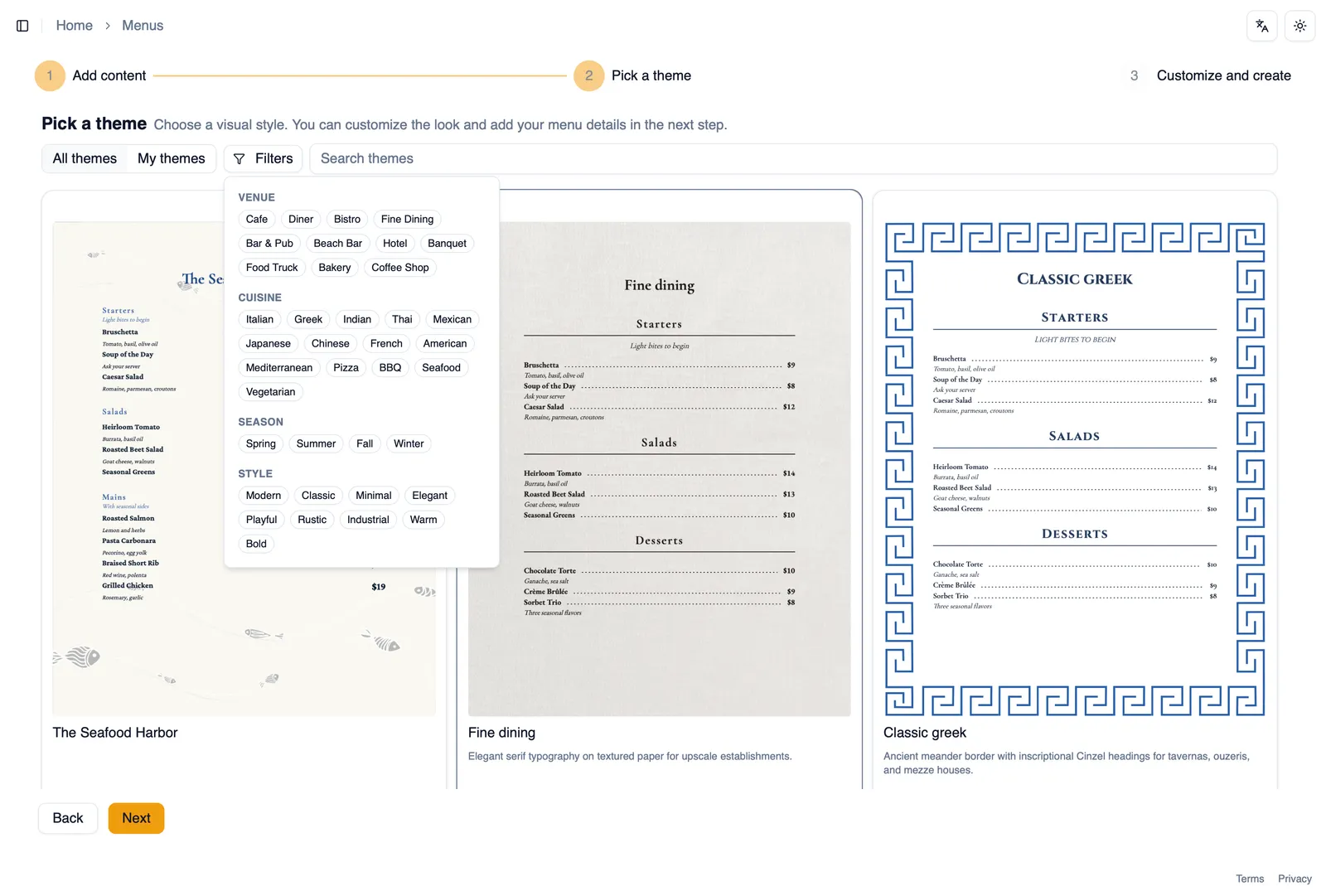Select step 2 Pick a theme

tap(633, 75)
